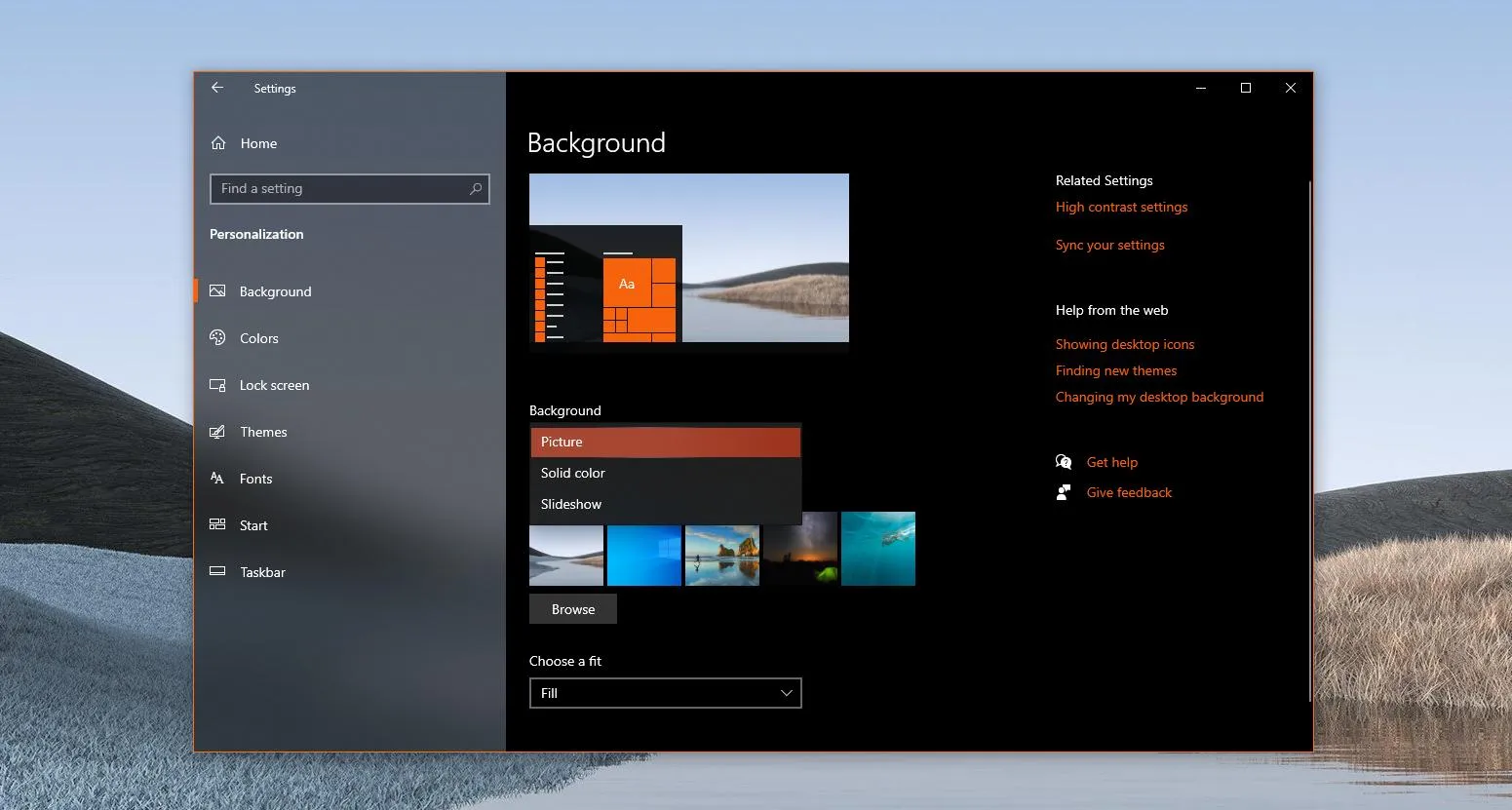Select the underwater swimmer thumbnail
Image resolution: width=1512 pixels, height=810 pixels.
[878, 549]
